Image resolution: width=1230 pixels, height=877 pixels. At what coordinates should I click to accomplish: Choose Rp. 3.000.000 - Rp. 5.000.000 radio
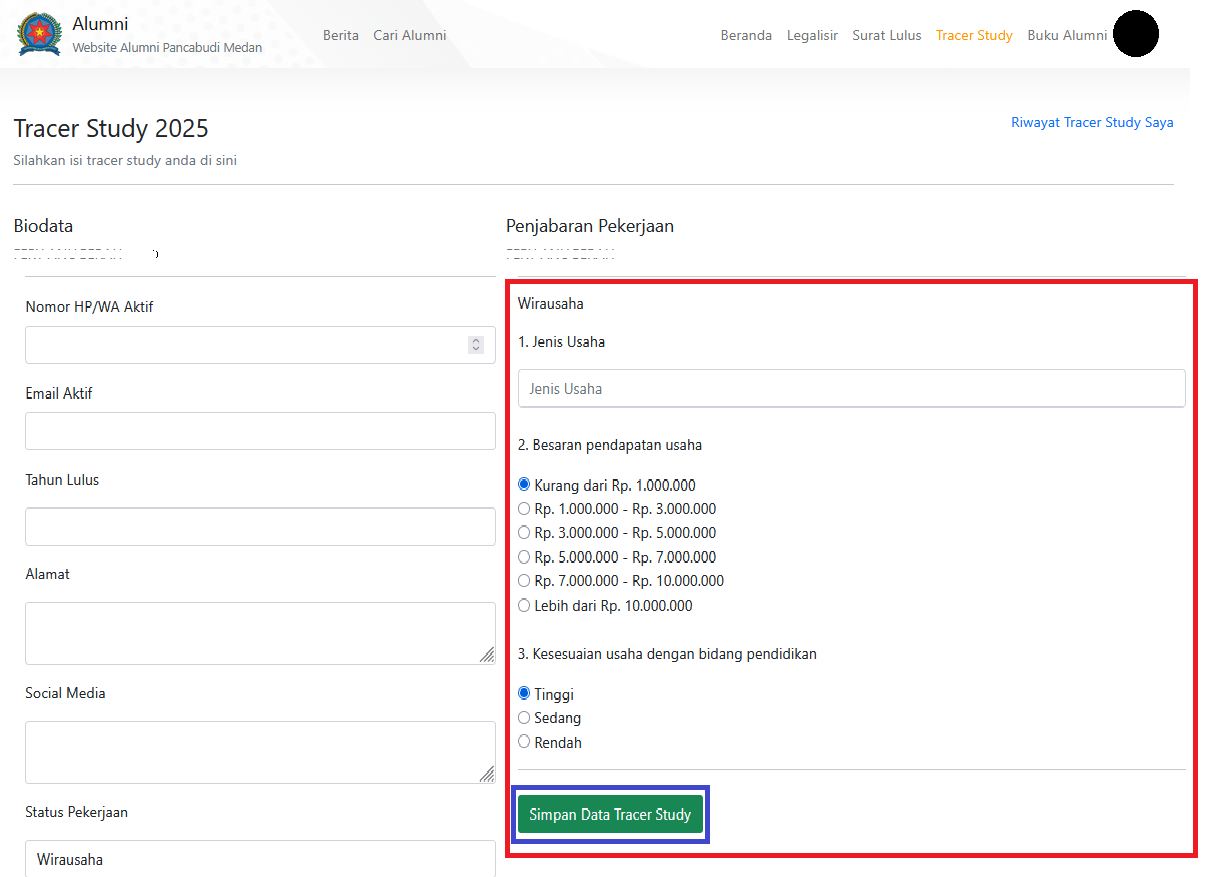(x=524, y=532)
